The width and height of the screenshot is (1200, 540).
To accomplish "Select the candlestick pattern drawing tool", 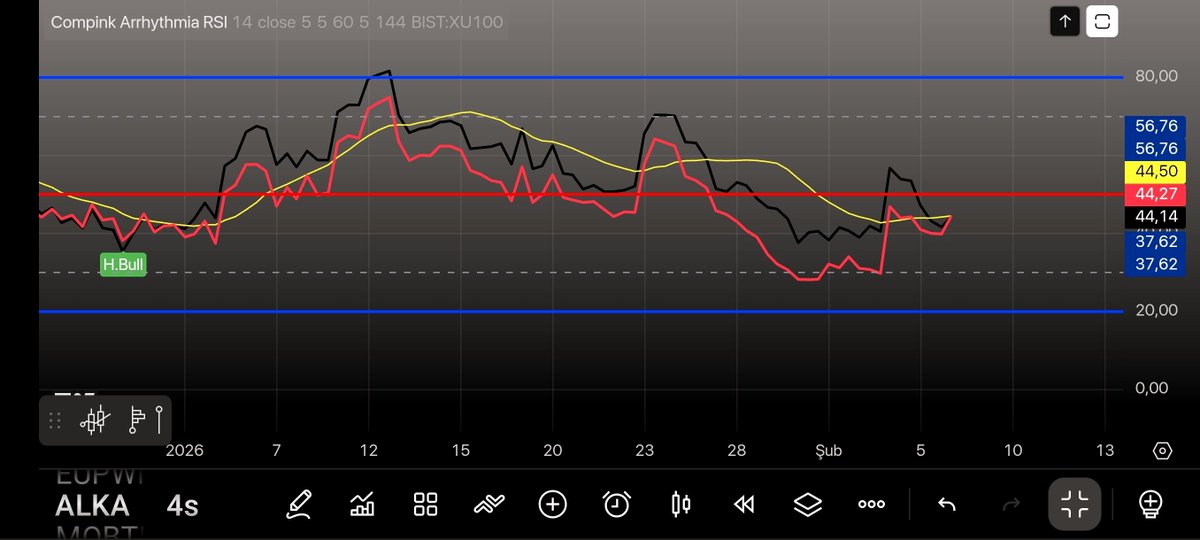I will (x=96, y=420).
